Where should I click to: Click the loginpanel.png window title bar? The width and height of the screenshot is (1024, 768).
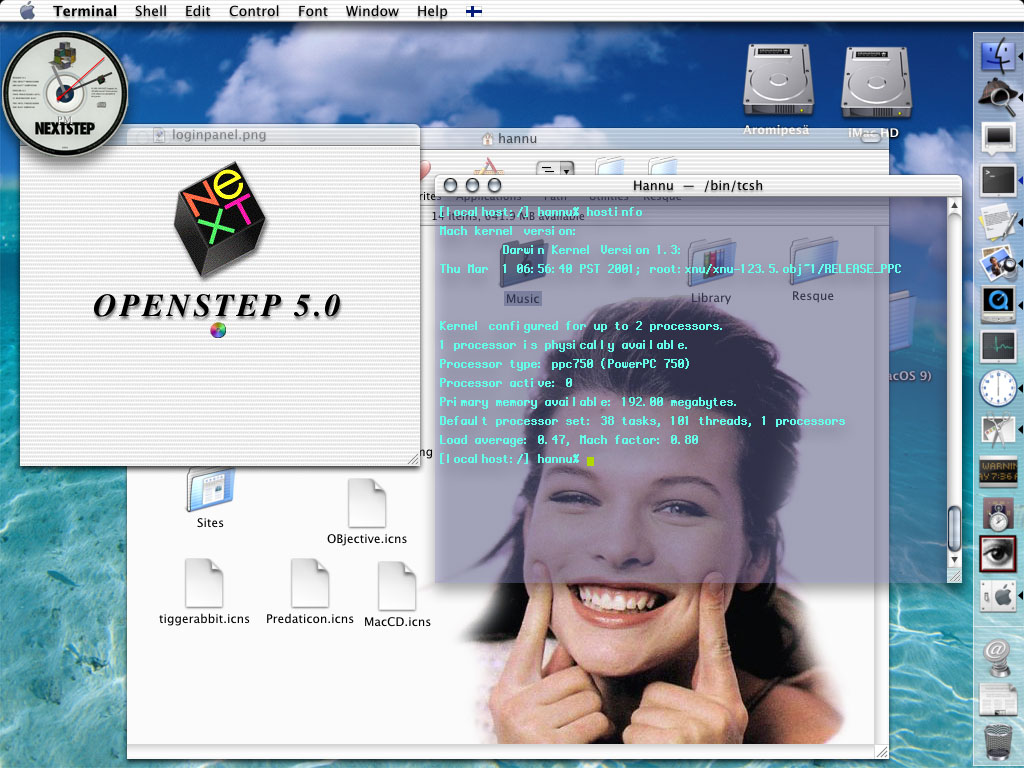point(219,135)
